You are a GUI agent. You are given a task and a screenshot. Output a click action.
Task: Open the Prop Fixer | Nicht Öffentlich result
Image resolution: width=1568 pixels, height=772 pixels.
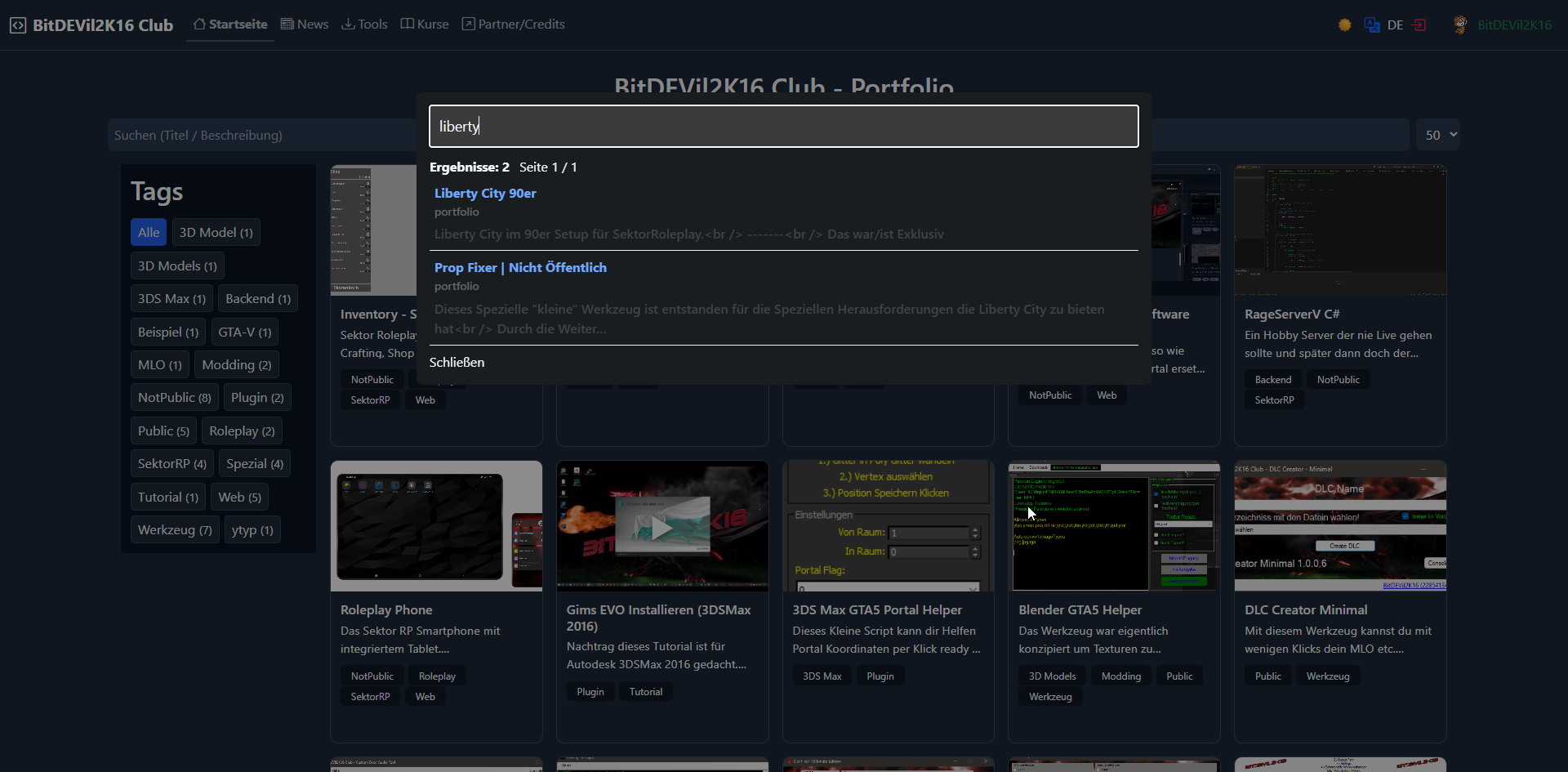click(520, 268)
